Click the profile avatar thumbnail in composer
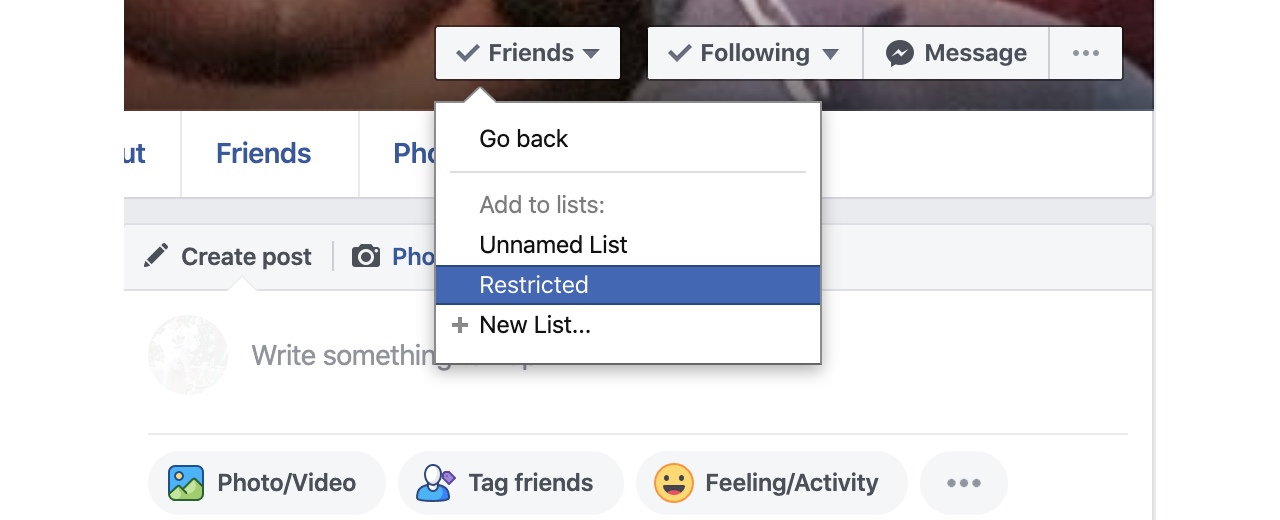The height and width of the screenshot is (520, 1280). point(188,355)
